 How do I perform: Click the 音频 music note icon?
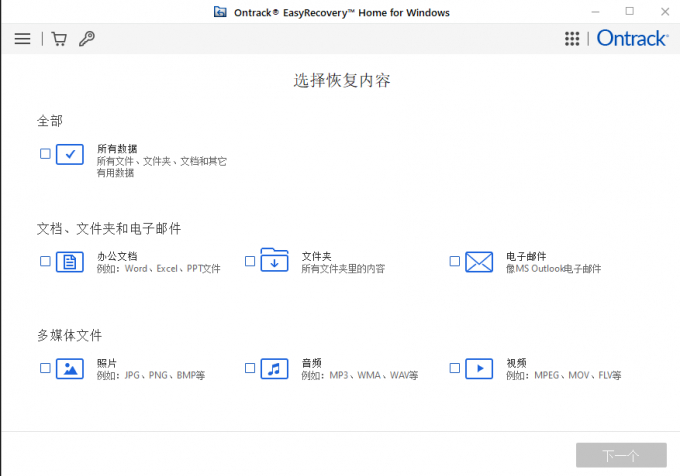click(275, 368)
